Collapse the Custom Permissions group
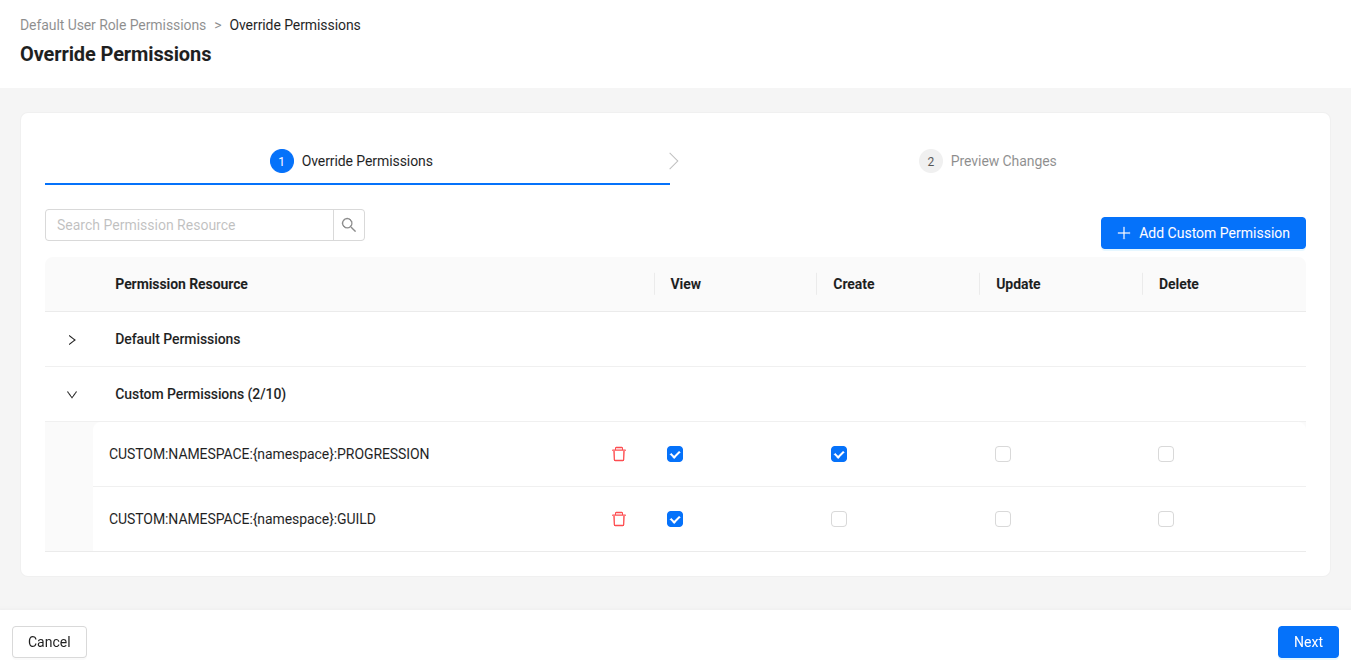 coord(71,393)
